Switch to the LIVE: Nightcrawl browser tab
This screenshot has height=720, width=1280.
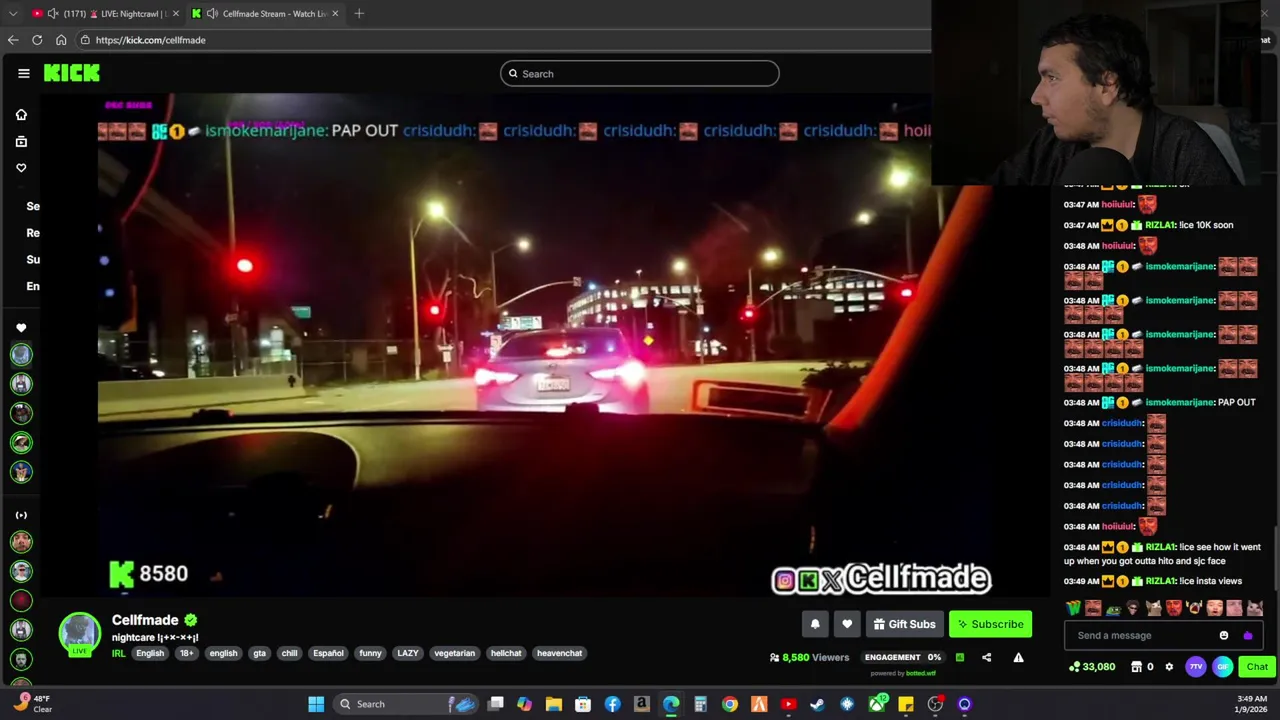(105, 13)
